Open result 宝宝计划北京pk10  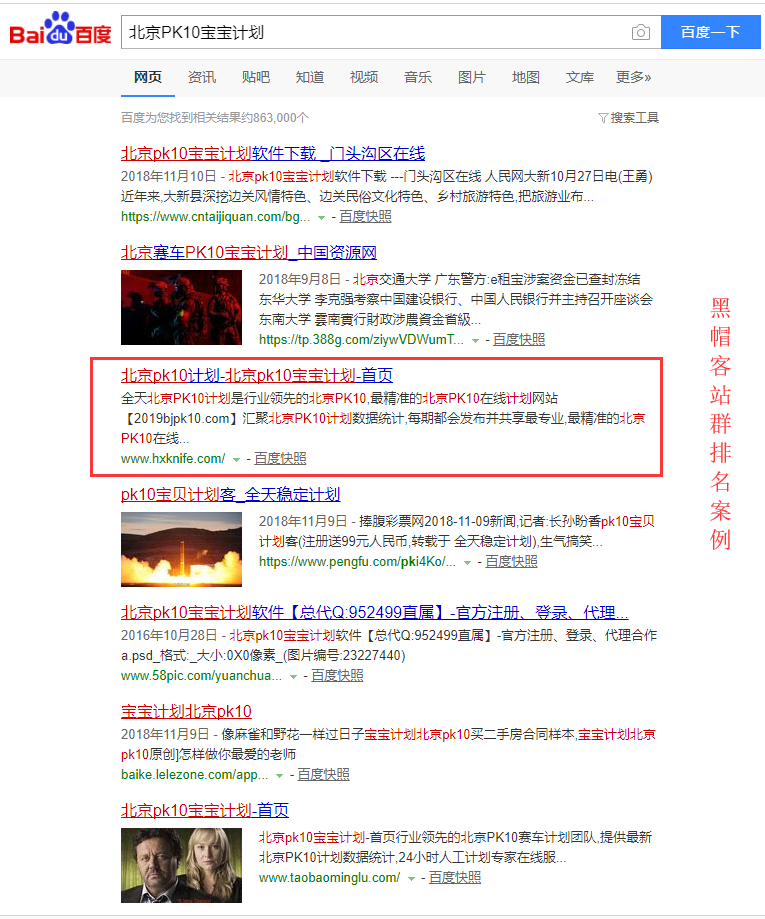coord(186,712)
